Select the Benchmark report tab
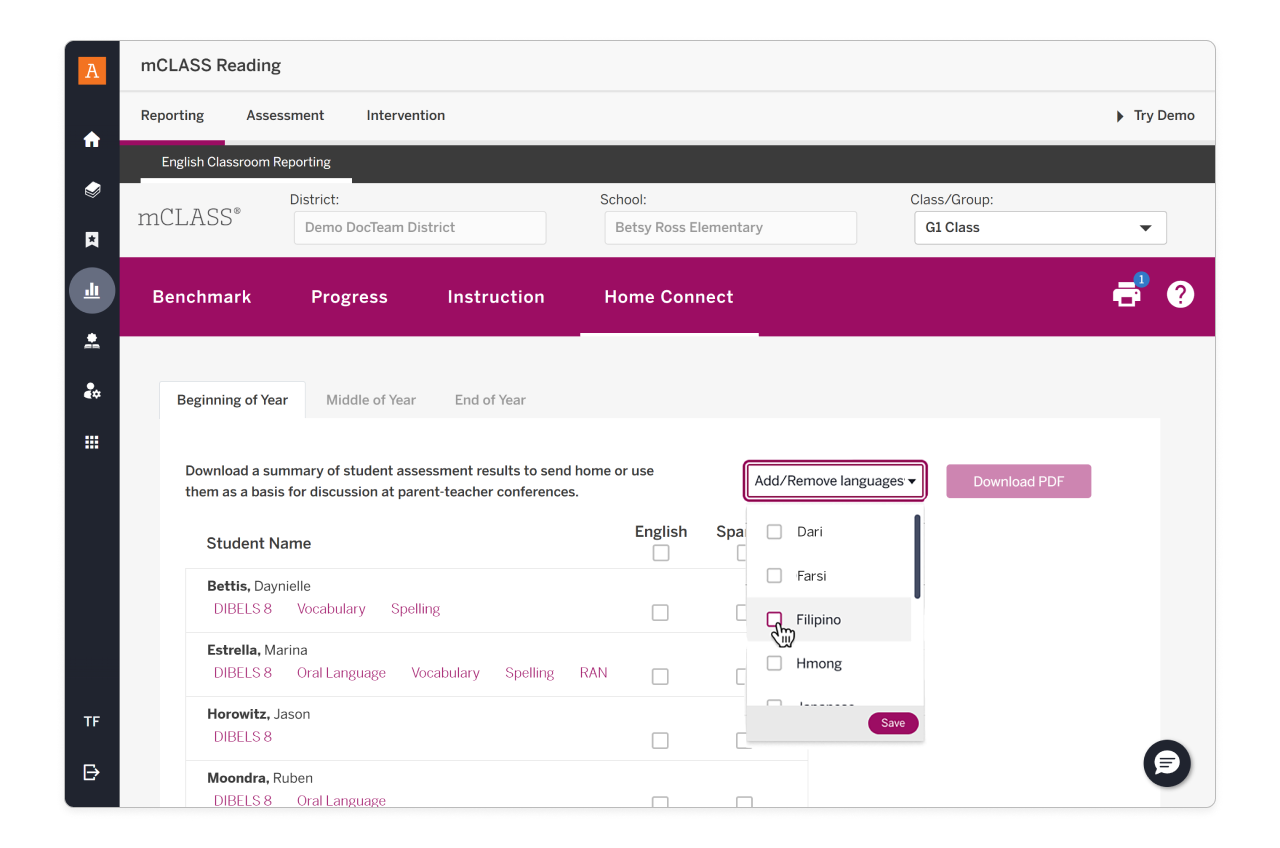 [x=202, y=297]
